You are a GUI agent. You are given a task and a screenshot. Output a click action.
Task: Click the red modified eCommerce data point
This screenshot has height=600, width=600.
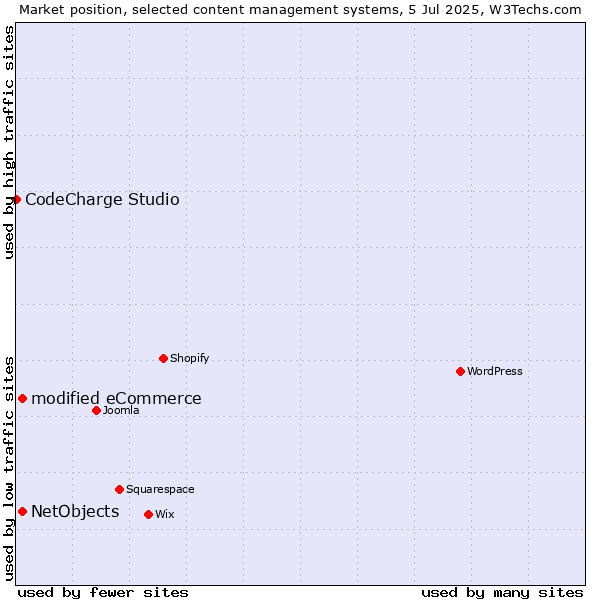[x=23, y=399]
